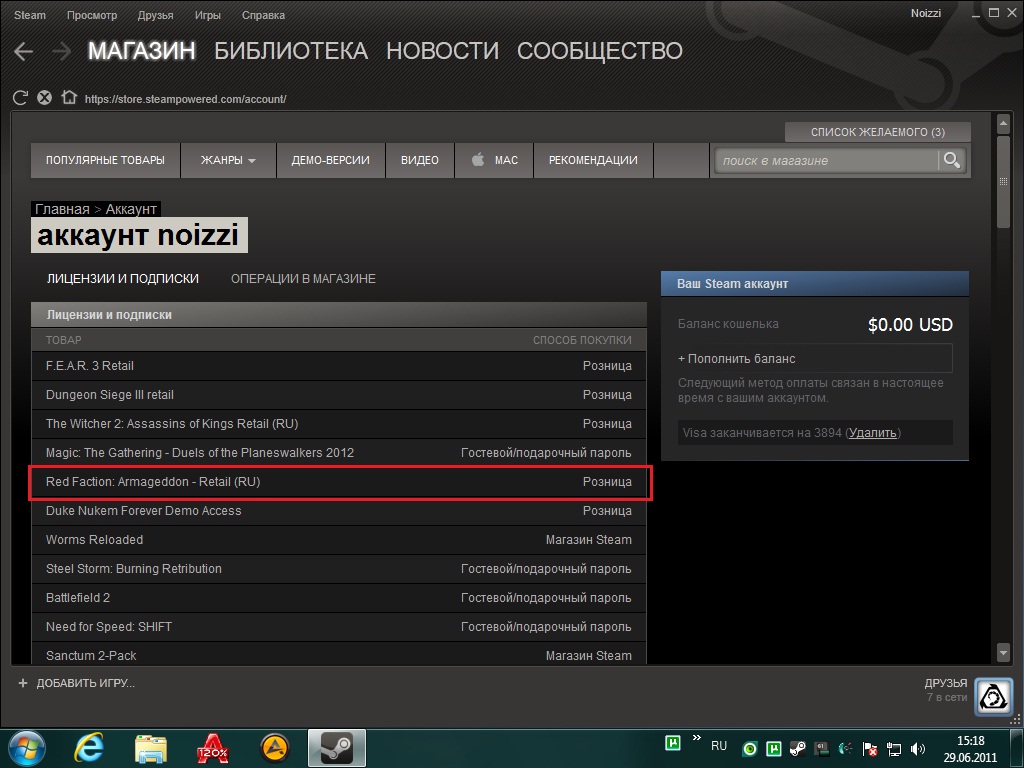The height and width of the screenshot is (768, 1024).
Task: Open the Друзья menu
Action: (x=155, y=15)
